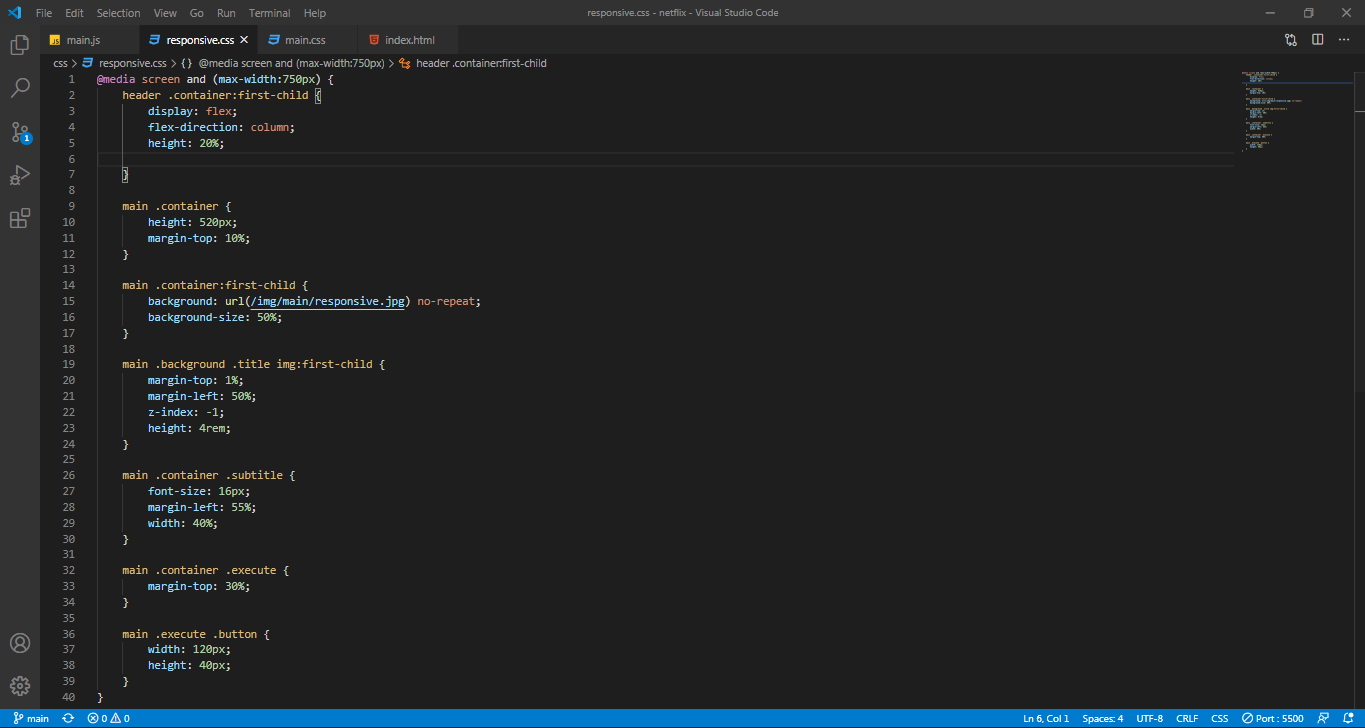Open Source Control with pending change

point(19,131)
